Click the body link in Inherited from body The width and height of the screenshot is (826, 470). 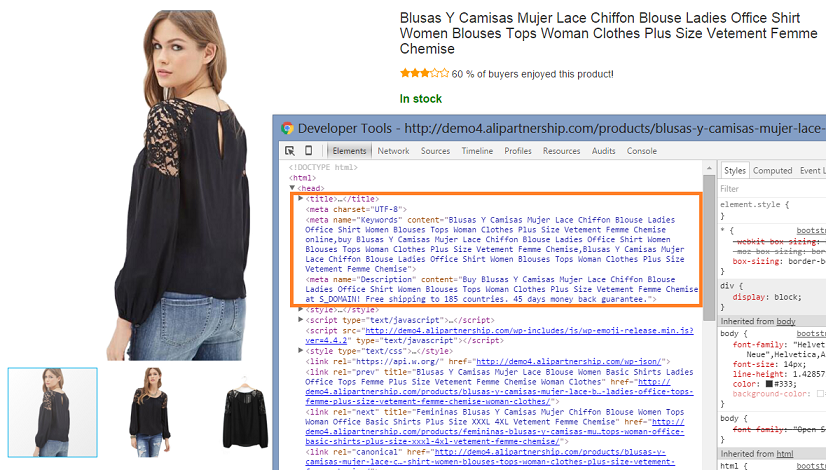coord(785,321)
